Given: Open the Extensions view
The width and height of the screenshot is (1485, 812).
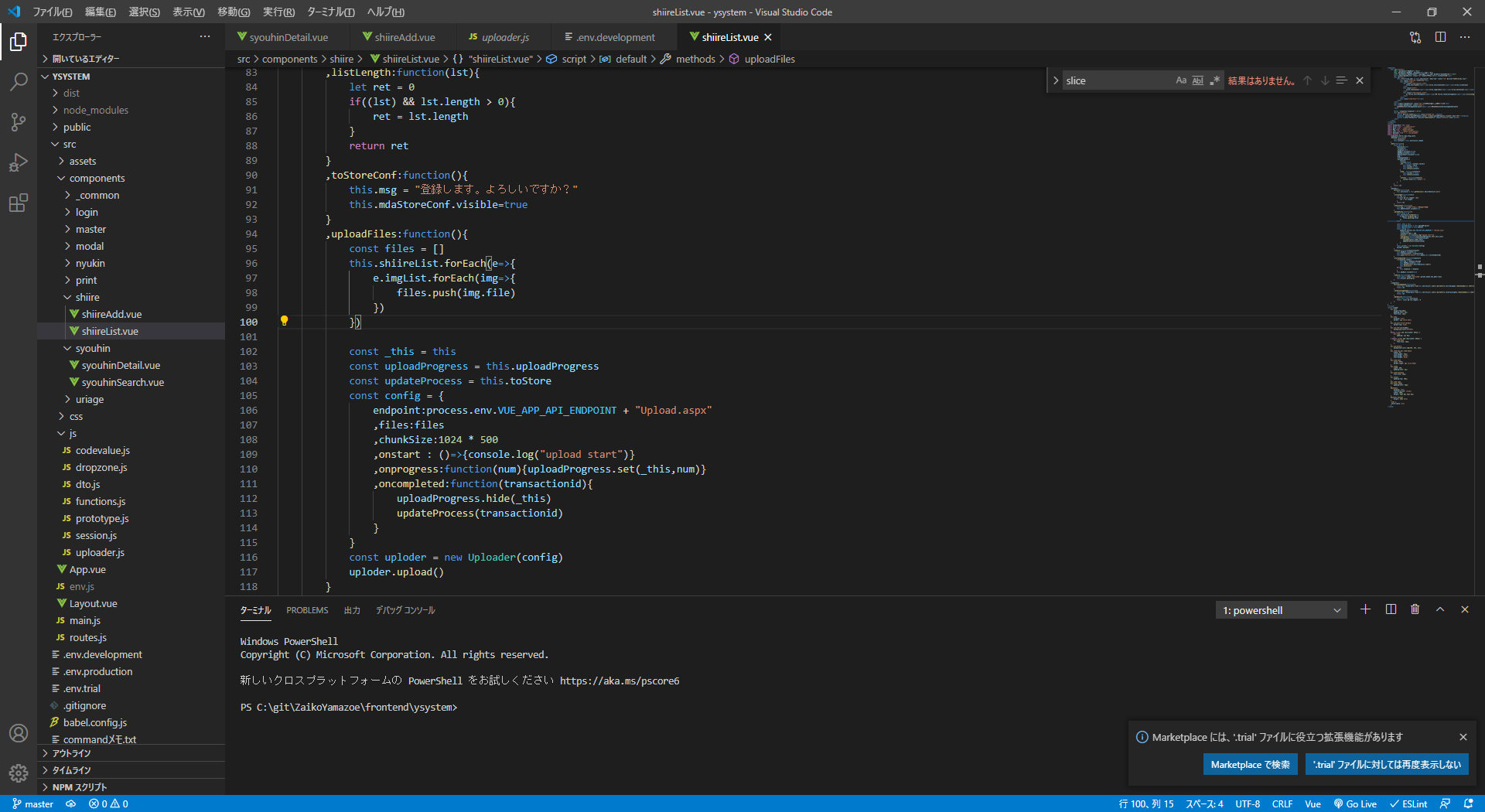Looking at the screenshot, I should click(x=19, y=203).
